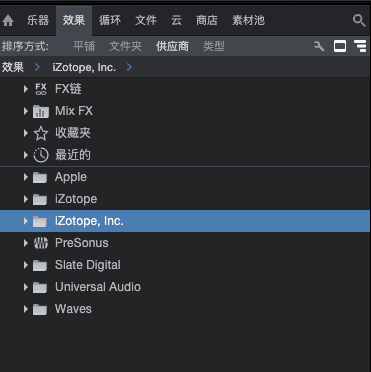Switch to the 循环 tab
This screenshot has width=371, height=372.
(x=110, y=21)
